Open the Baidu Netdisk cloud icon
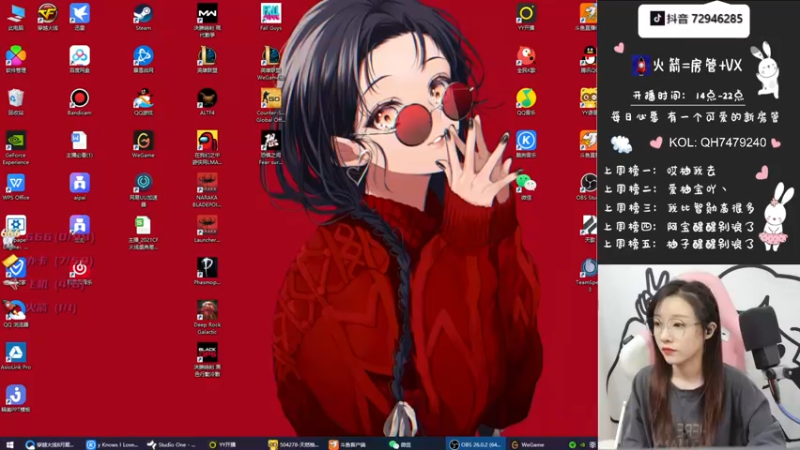This screenshot has height=450, width=800. pos(80,59)
